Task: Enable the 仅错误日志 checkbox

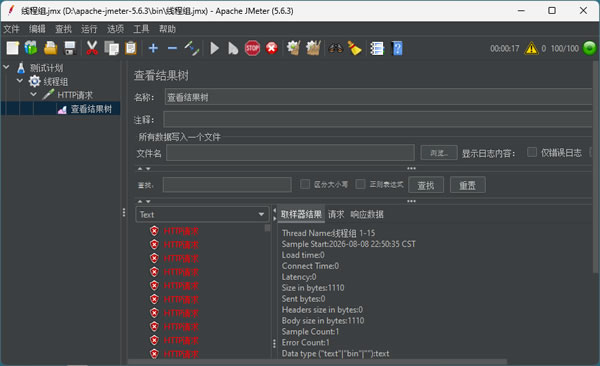Action: pos(532,152)
